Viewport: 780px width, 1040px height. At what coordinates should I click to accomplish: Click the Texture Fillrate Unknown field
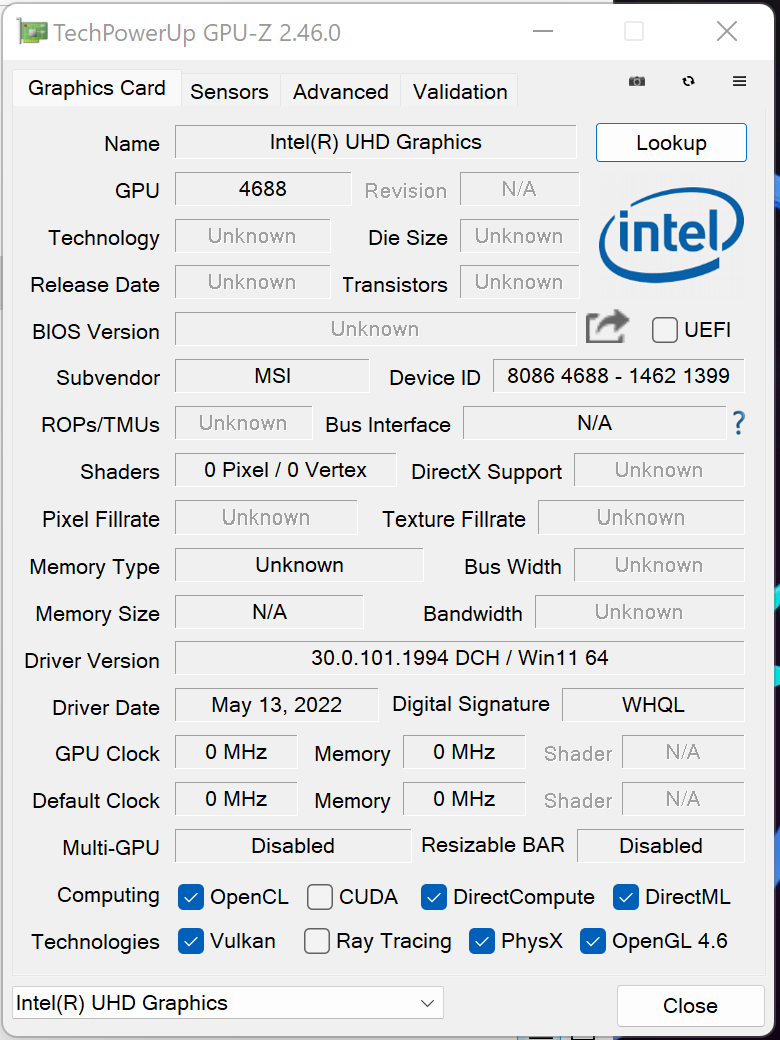tap(641, 517)
